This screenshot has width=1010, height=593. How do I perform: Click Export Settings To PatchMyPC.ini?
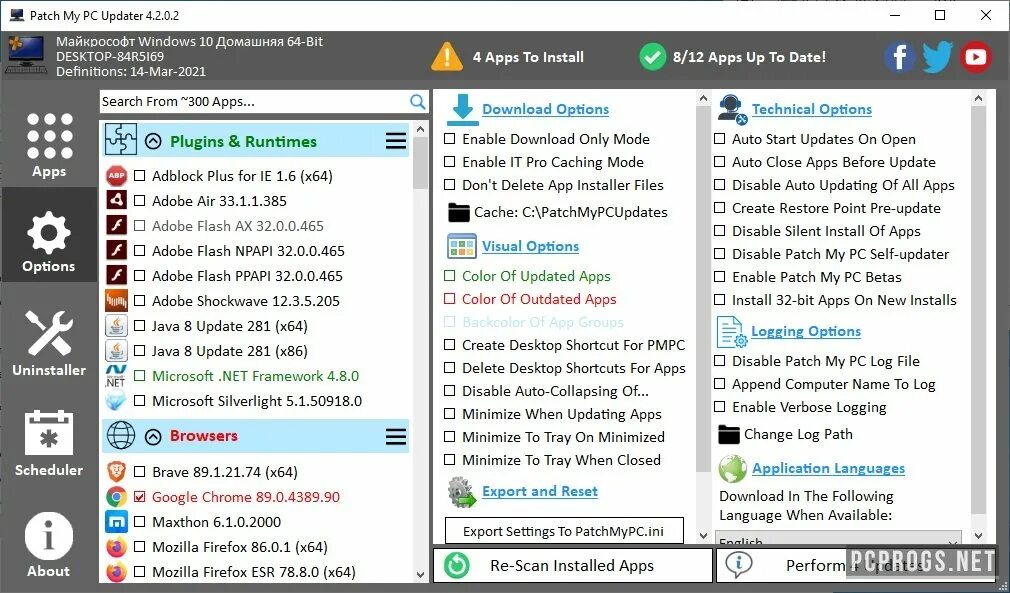(564, 531)
